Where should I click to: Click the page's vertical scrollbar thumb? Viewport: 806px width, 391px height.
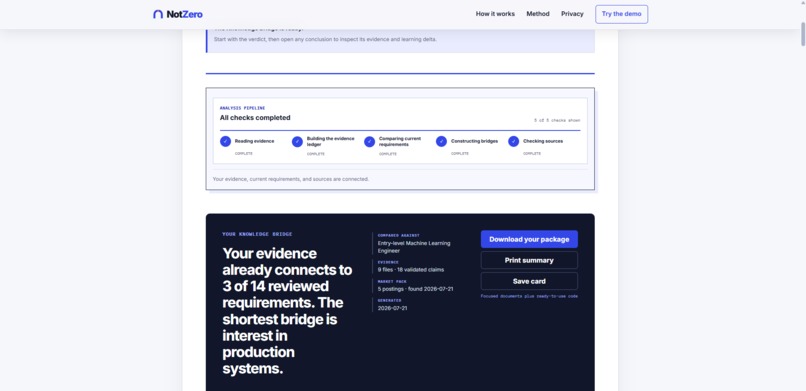point(802,34)
